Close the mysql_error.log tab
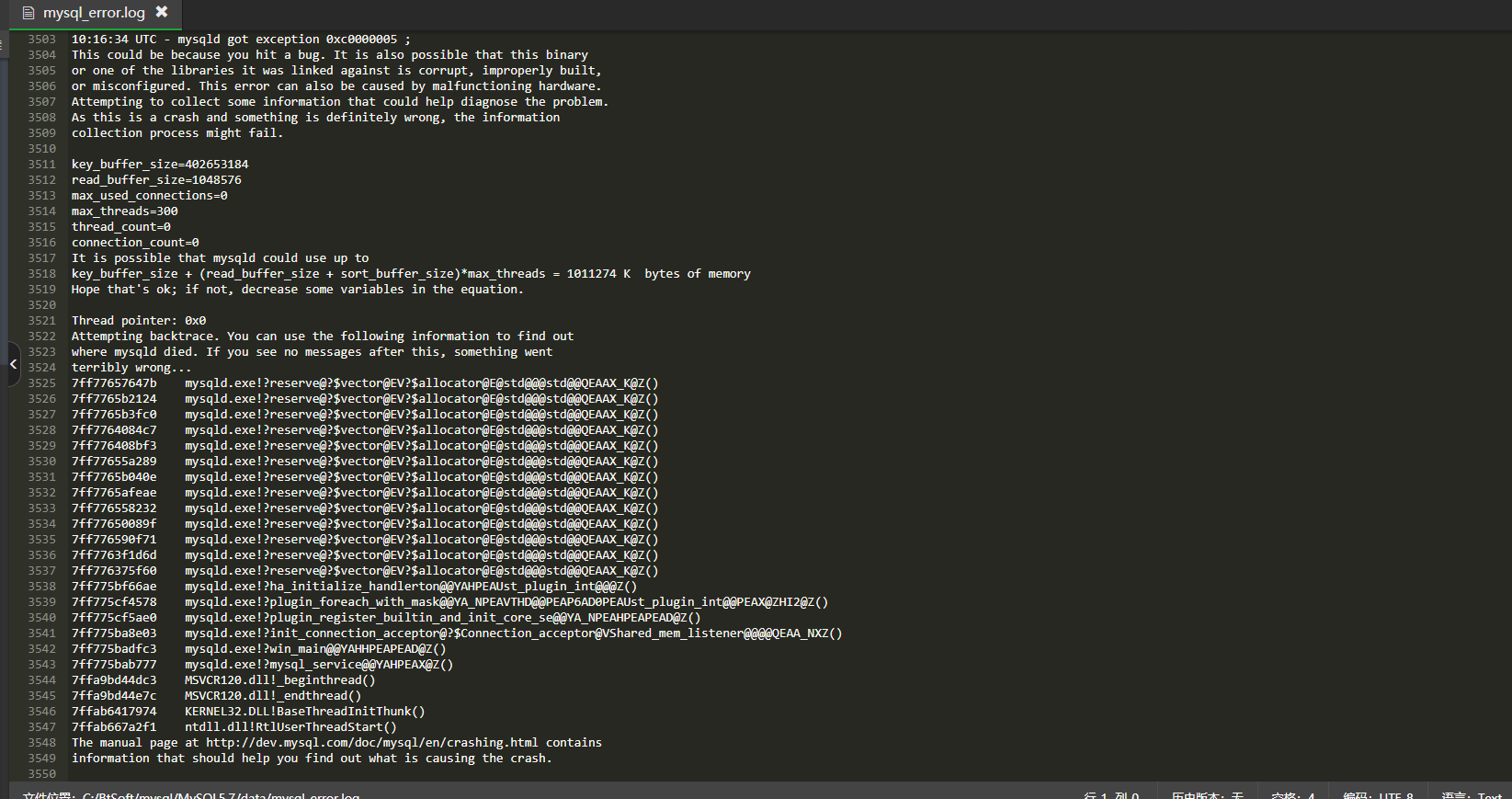 click(x=162, y=12)
